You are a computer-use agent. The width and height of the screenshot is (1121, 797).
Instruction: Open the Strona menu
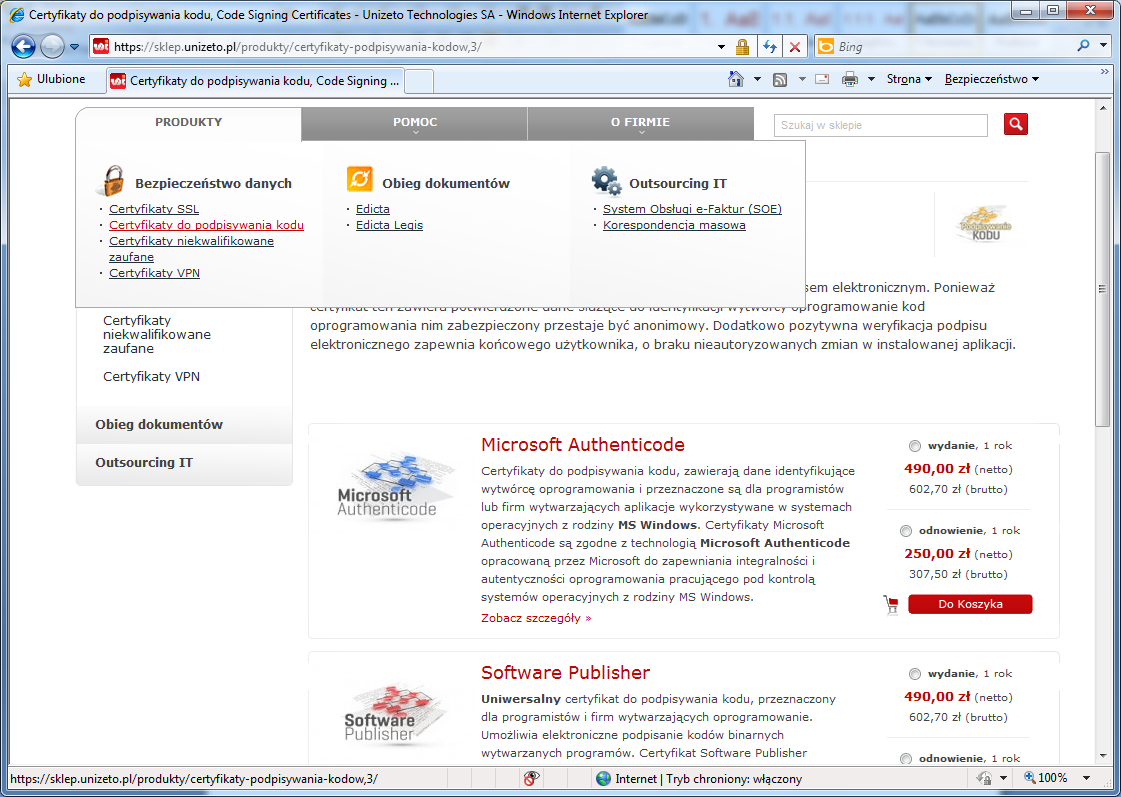point(909,79)
